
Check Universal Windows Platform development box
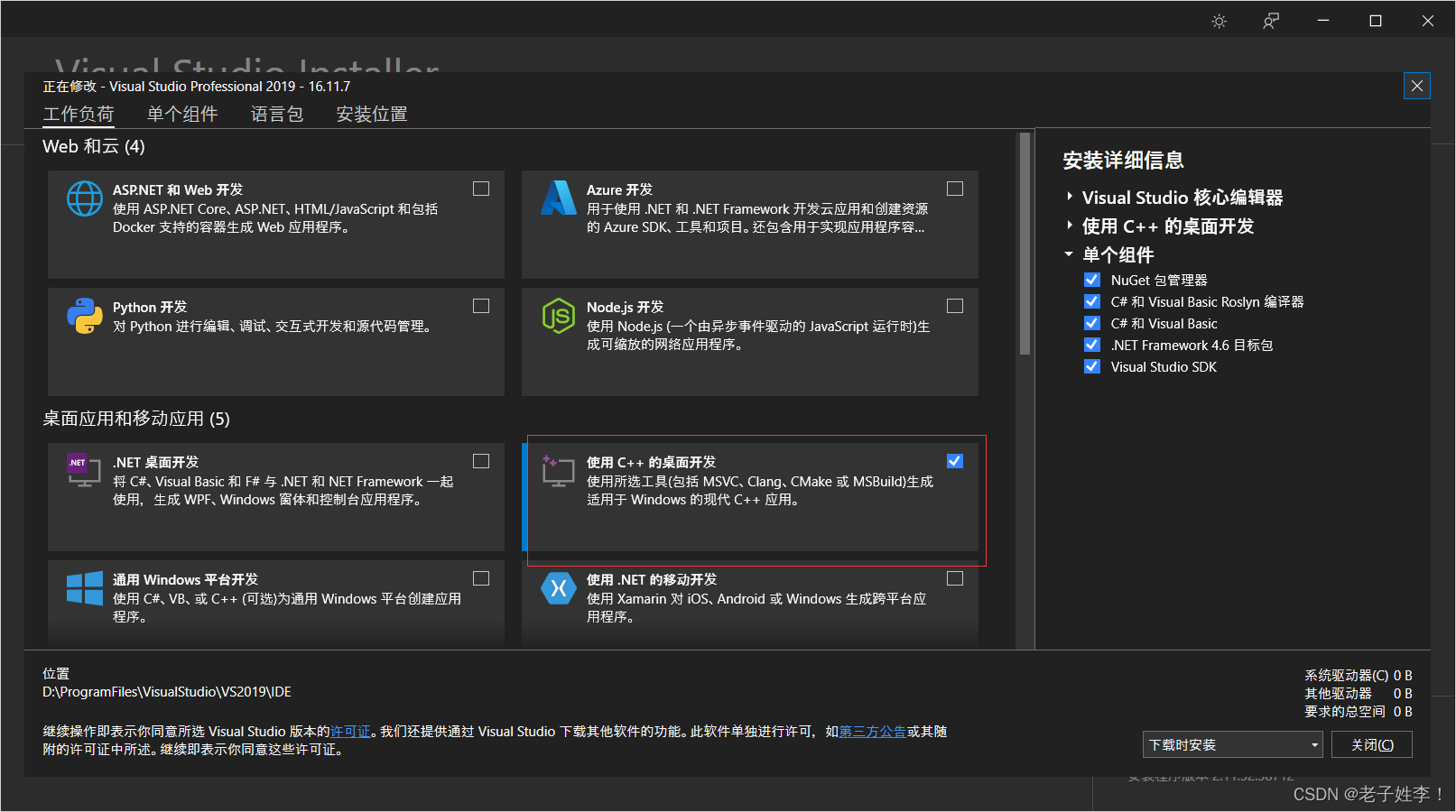tap(481, 578)
